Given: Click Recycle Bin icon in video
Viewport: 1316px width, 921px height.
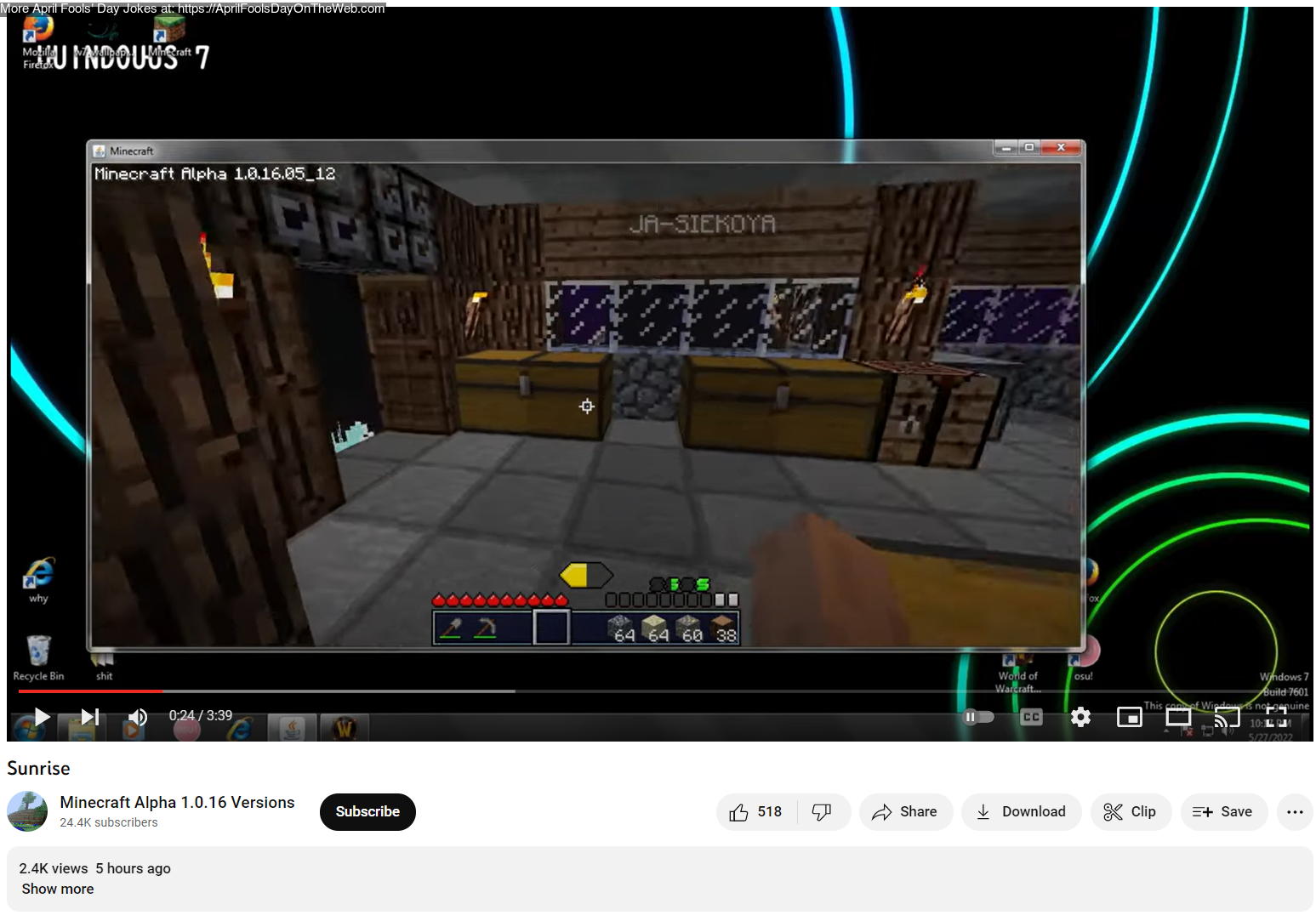Looking at the screenshot, I should coord(38,658).
